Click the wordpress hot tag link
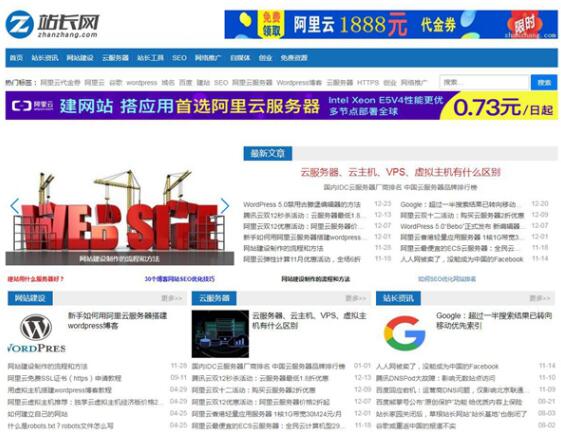 coord(142,83)
